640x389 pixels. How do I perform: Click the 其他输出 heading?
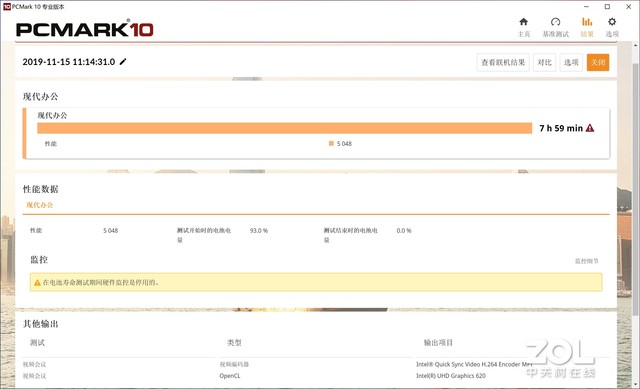tap(40, 324)
